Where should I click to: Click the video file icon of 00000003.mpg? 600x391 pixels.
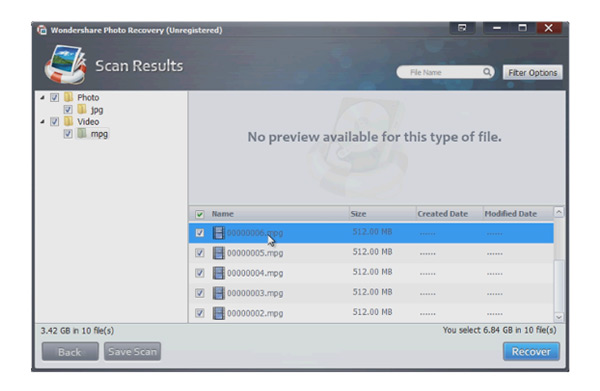pyautogui.click(x=218, y=293)
